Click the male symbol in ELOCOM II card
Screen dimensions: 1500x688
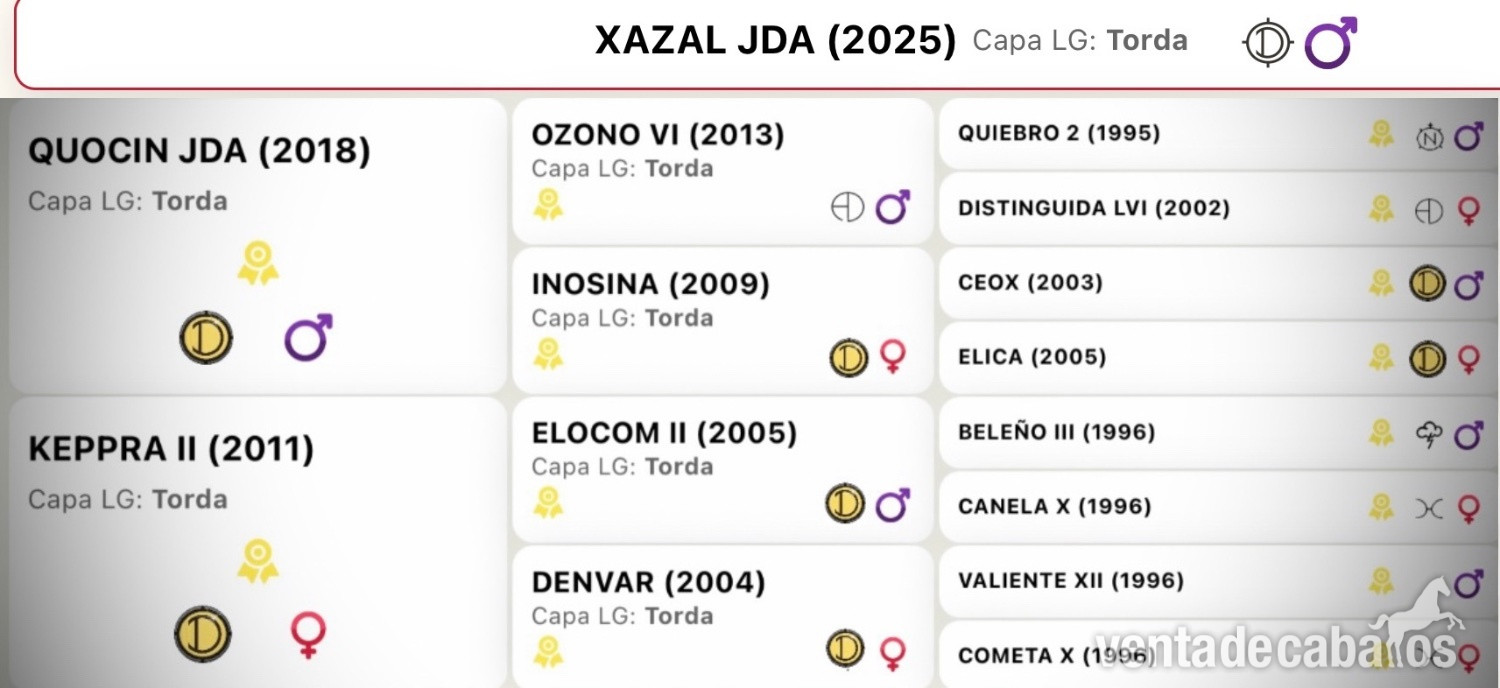892,503
